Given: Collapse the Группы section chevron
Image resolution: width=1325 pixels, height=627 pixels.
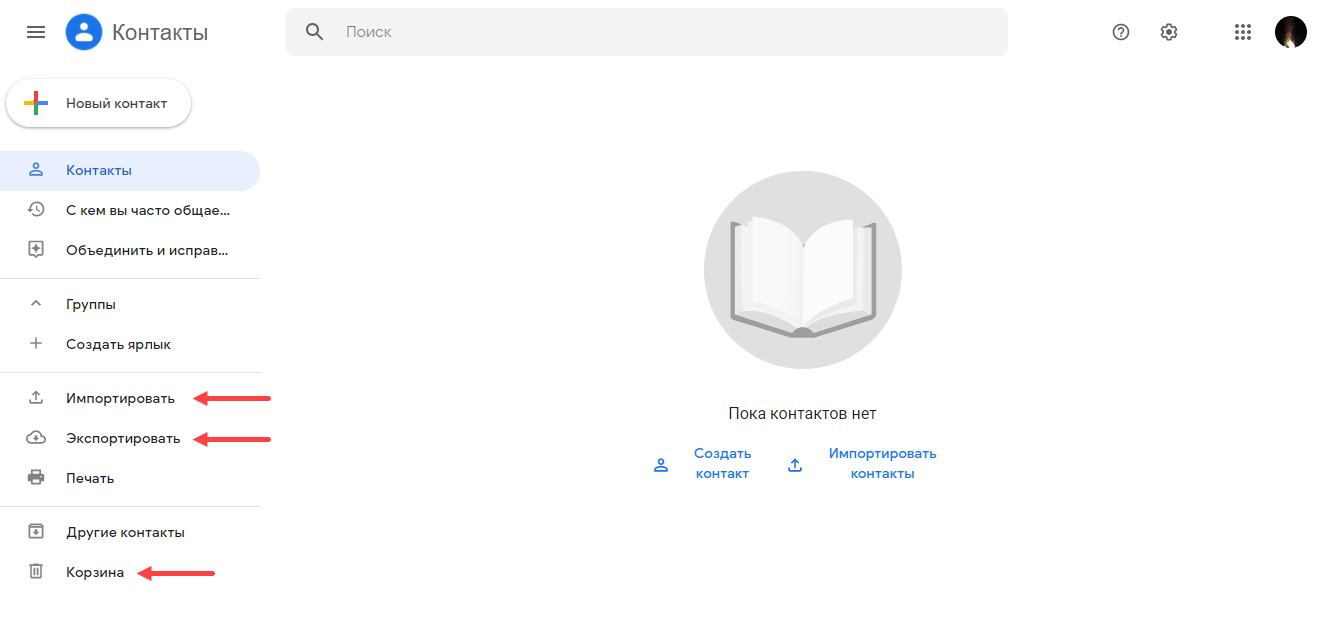Looking at the screenshot, I should [x=36, y=304].
